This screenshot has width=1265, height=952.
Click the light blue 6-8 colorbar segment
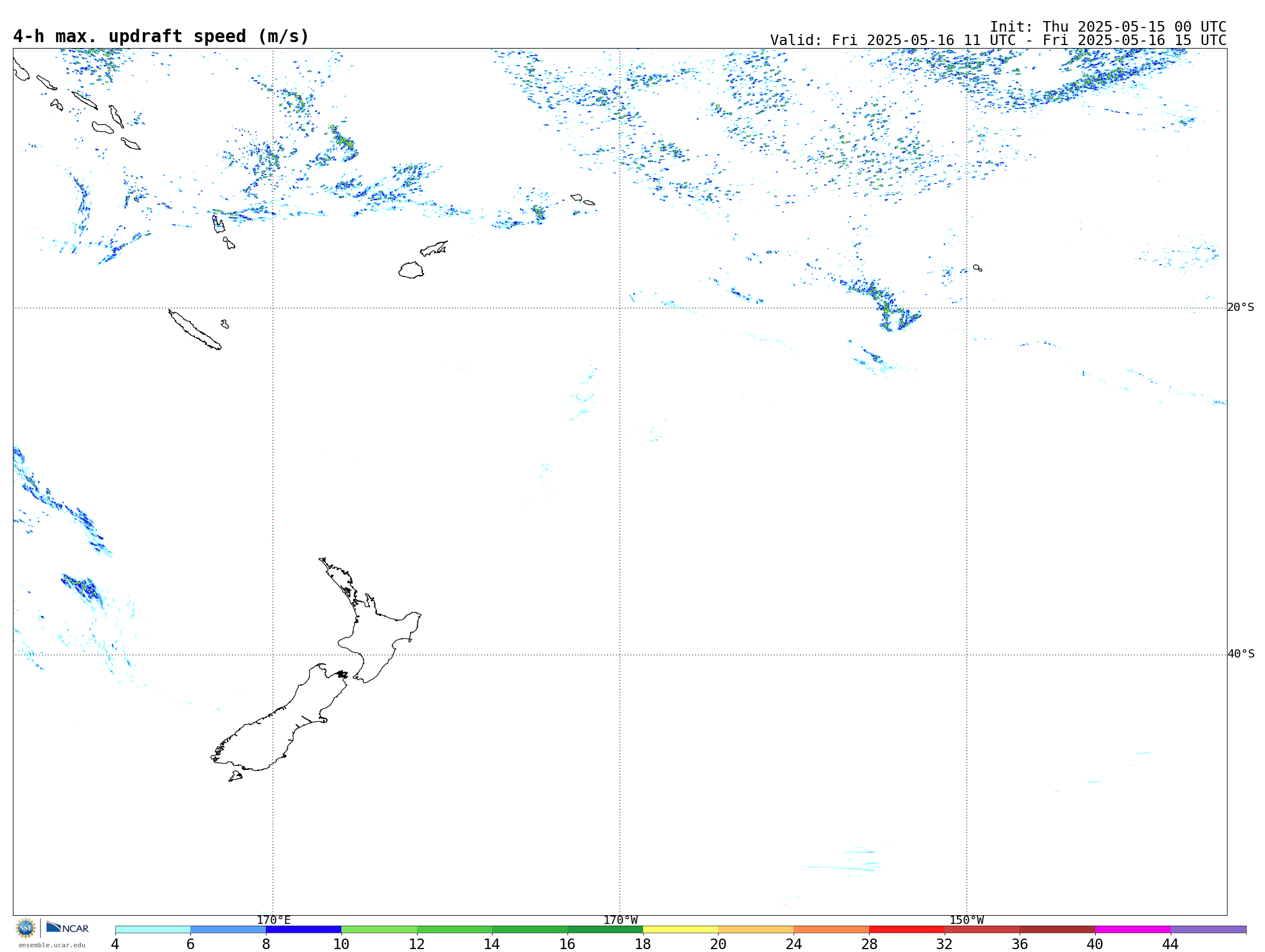click(228, 929)
